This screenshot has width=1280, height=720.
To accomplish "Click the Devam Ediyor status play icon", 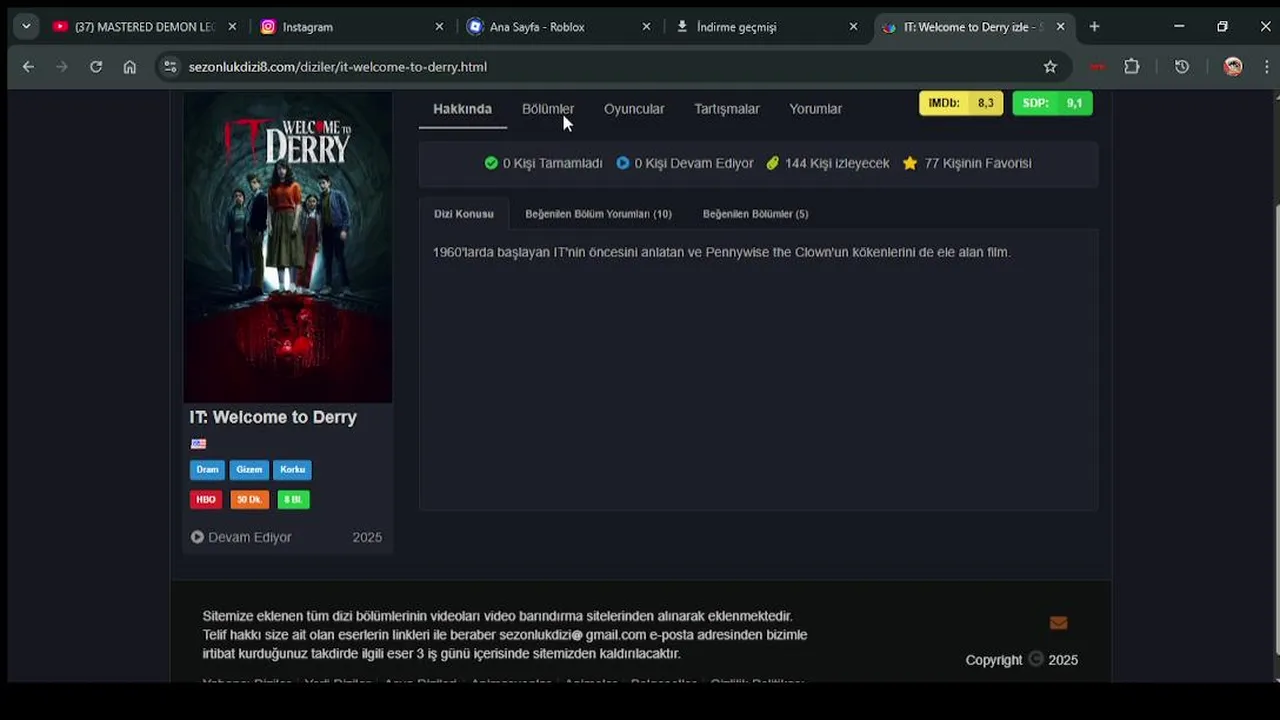I will click(197, 537).
